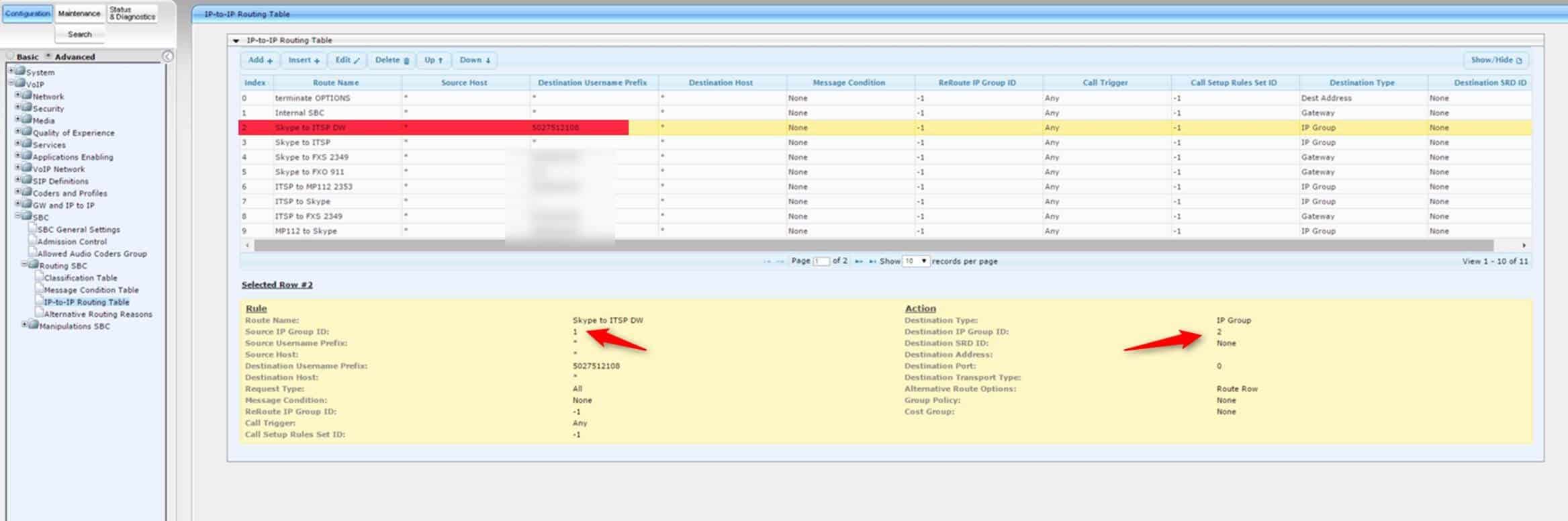Open records per page dropdown
1568x521 pixels.
click(916, 261)
